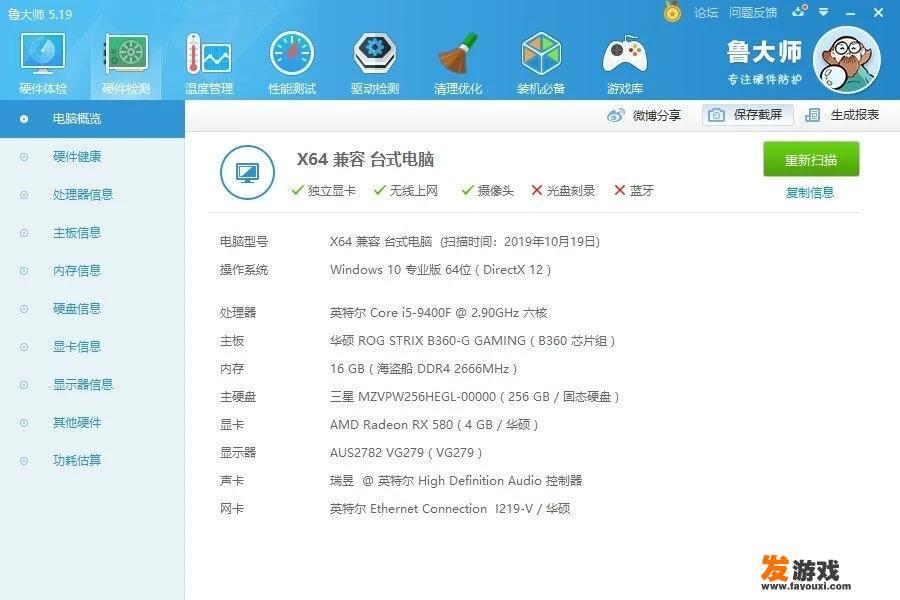900x600 pixels.
Task: Minimize the 鲁大师 window
Action: coord(851,13)
